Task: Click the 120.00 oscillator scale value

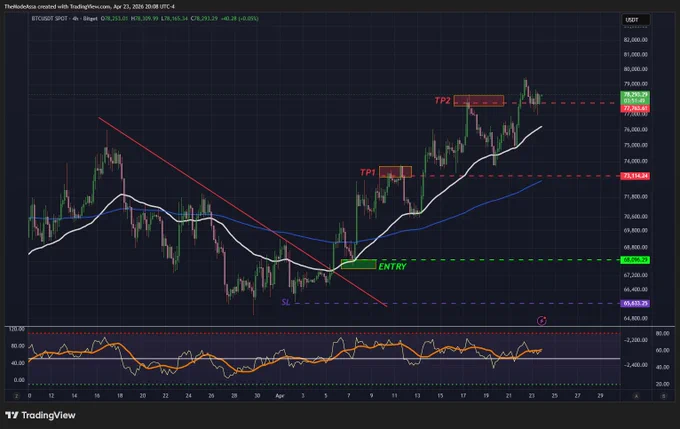Action: coord(16,329)
